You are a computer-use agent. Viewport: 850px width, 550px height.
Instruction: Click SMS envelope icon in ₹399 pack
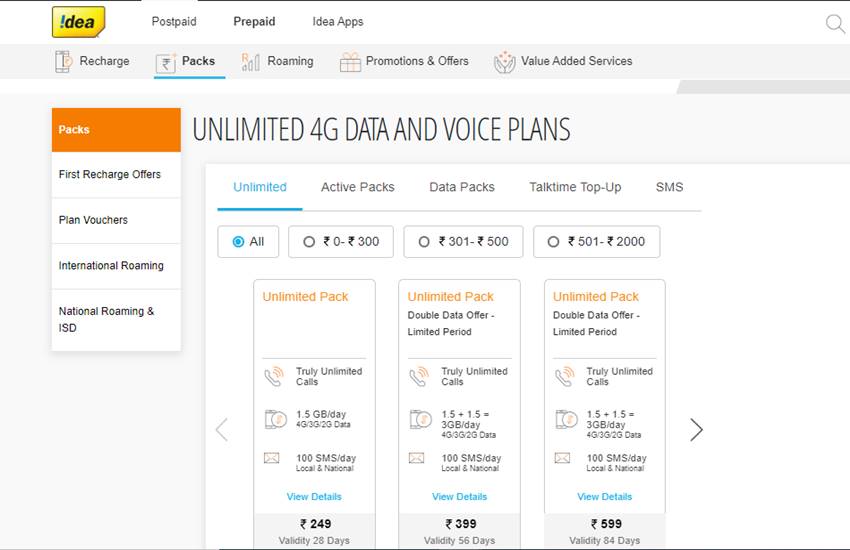click(416, 458)
